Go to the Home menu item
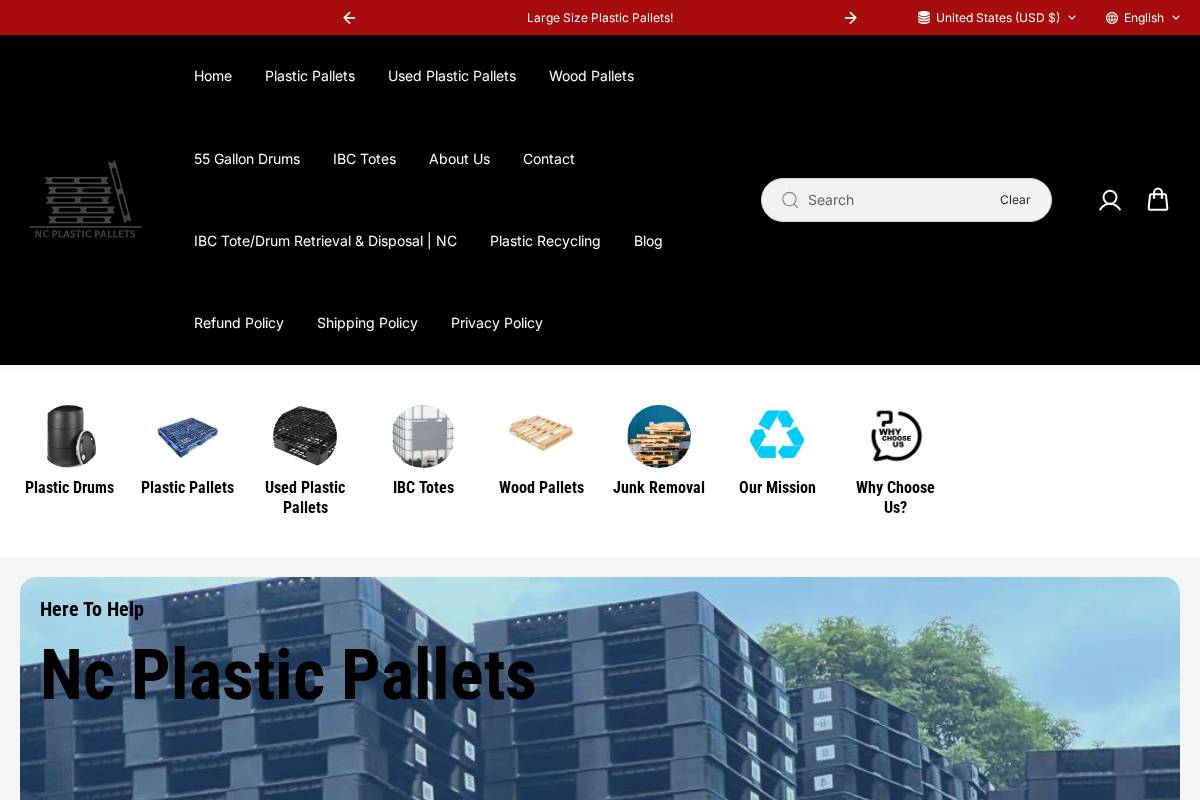Viewport: 1200px width, 800px height. pos(213,76)
